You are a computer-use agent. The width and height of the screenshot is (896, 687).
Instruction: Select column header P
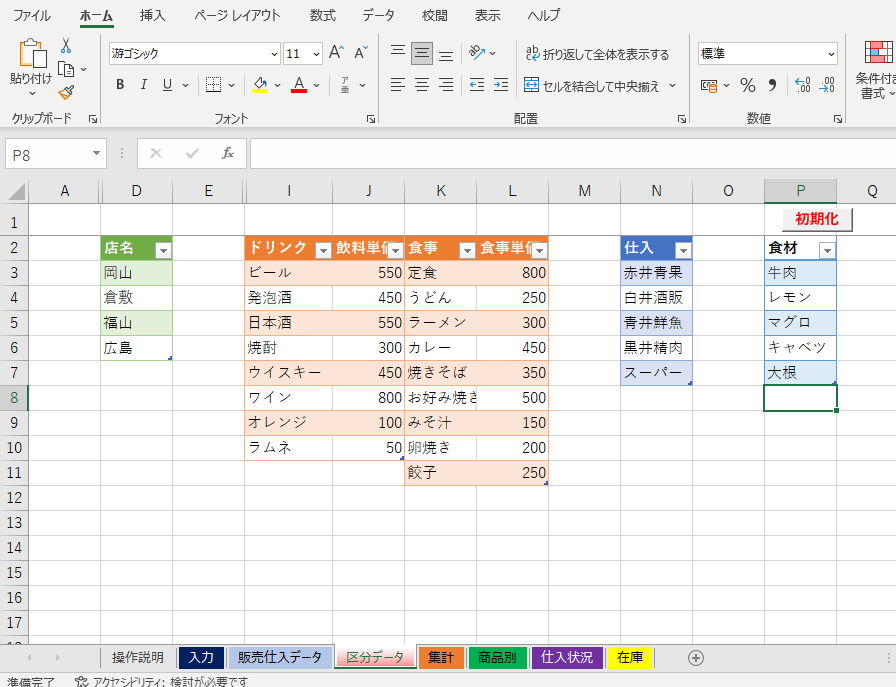click(801, 191)
